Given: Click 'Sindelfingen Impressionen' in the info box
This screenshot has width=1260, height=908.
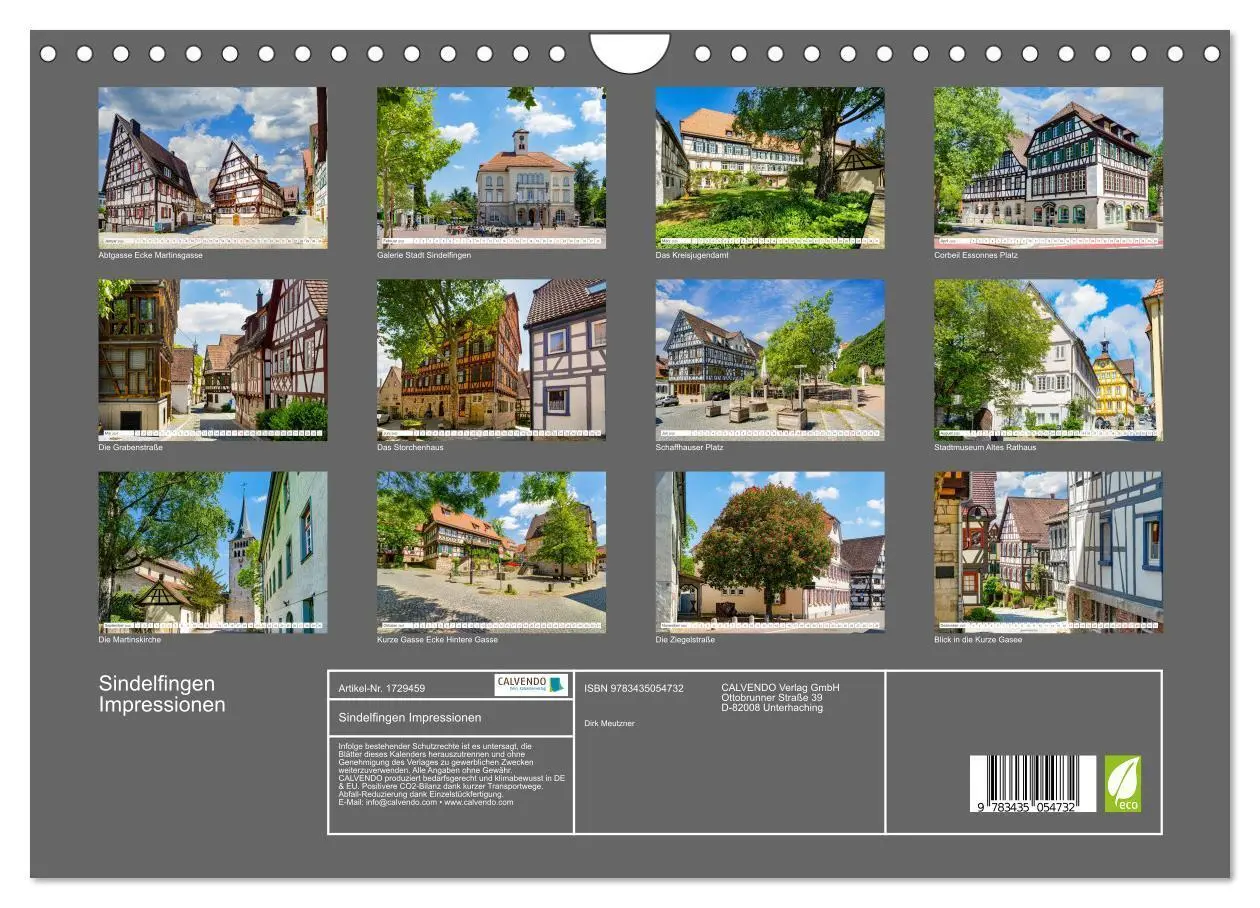Looking at the screenshot, I should coord(410,717).
